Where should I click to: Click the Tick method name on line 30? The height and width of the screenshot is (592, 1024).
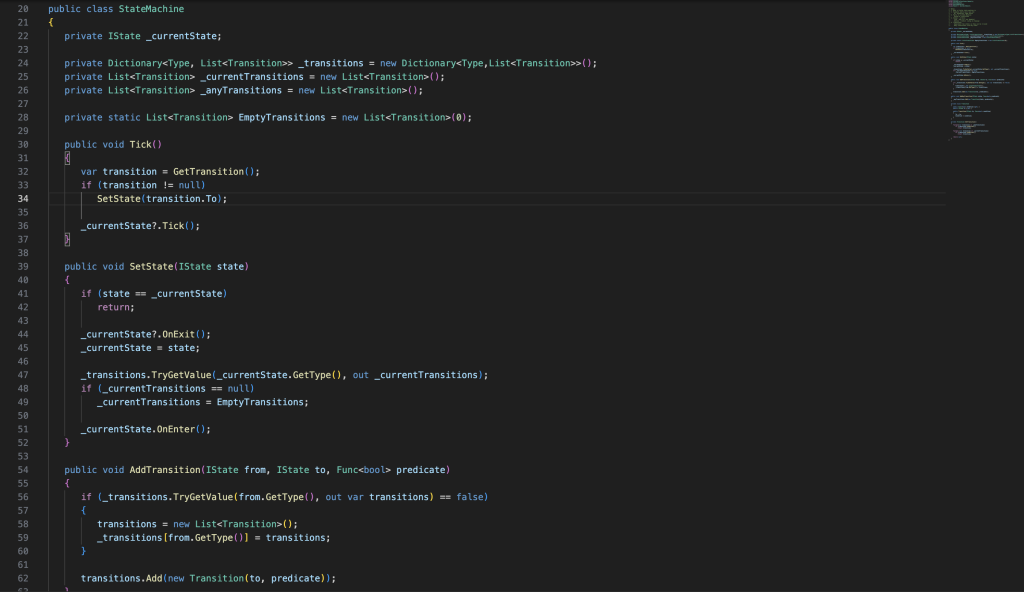click(x=140, y=144)
